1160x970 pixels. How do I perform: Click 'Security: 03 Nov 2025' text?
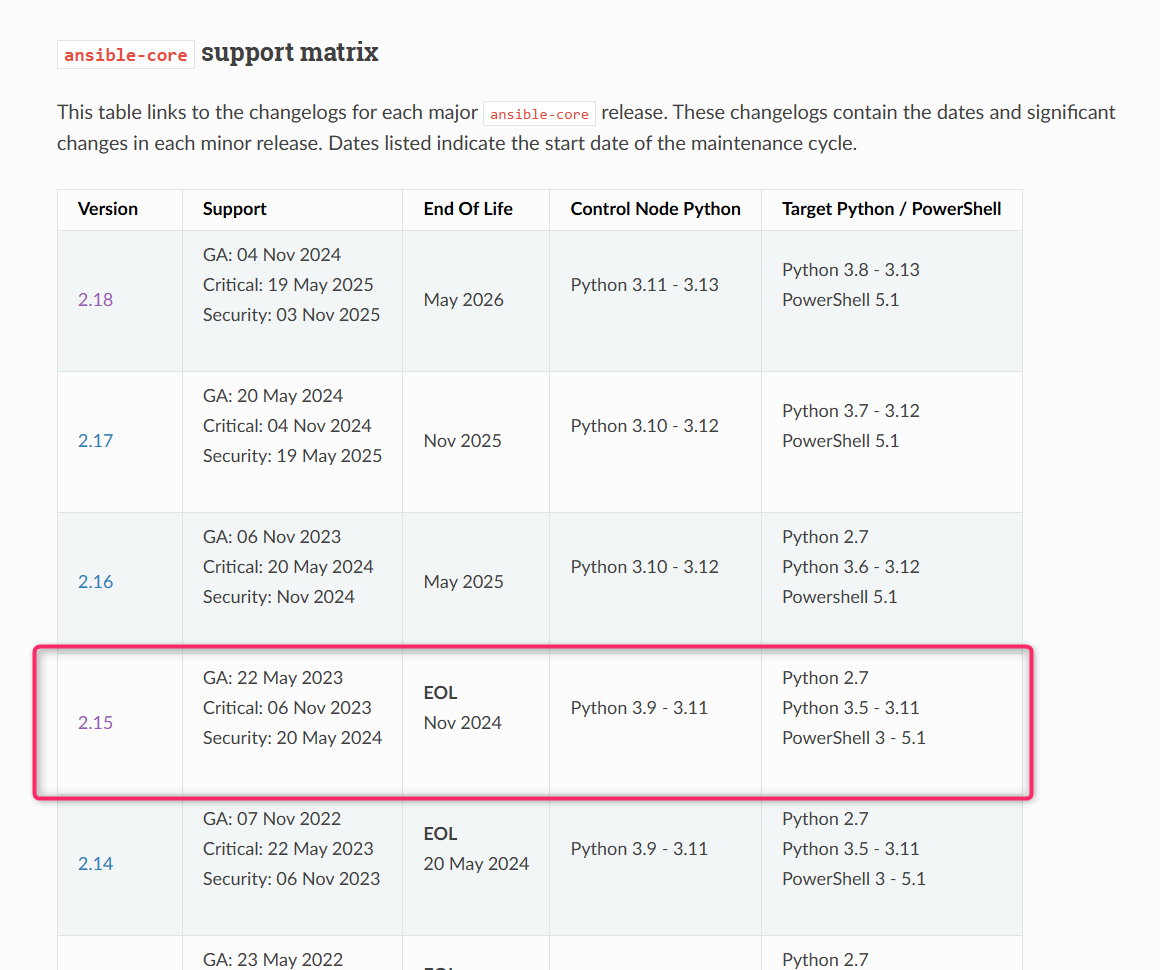point(291,315)
